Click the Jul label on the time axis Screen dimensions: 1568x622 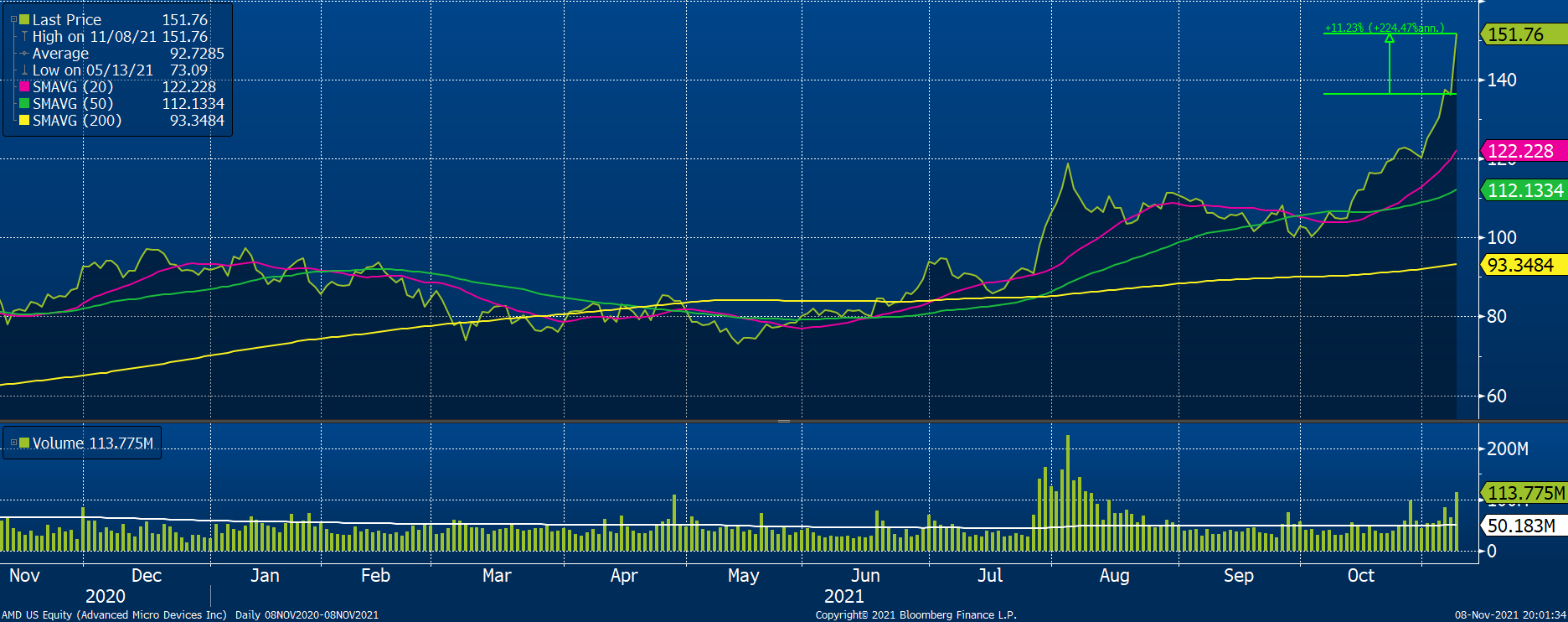(x=990, y=575)
